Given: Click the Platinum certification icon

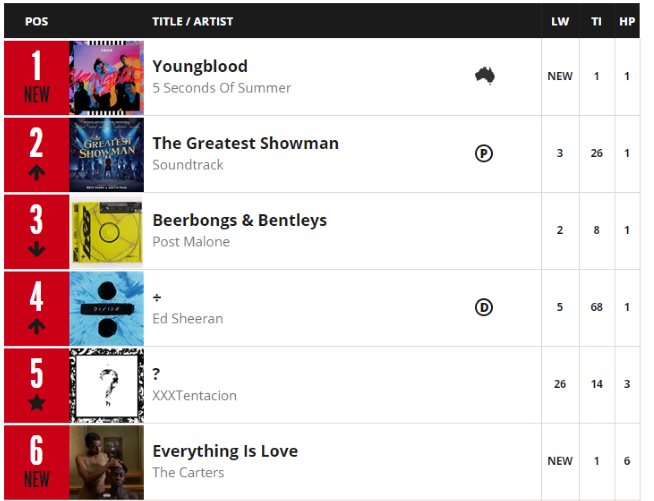Looking at the screenshot, I should (484, 153).
